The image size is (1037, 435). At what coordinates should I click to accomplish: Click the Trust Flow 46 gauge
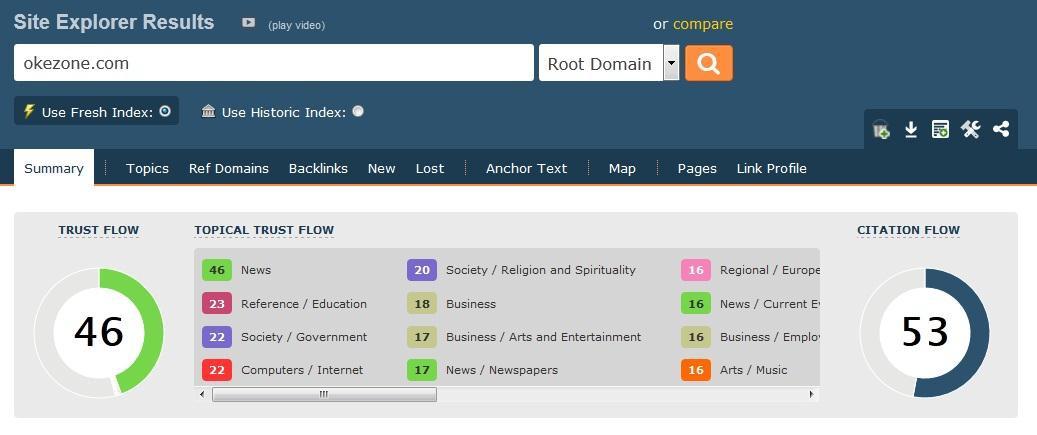coord(99,333)
